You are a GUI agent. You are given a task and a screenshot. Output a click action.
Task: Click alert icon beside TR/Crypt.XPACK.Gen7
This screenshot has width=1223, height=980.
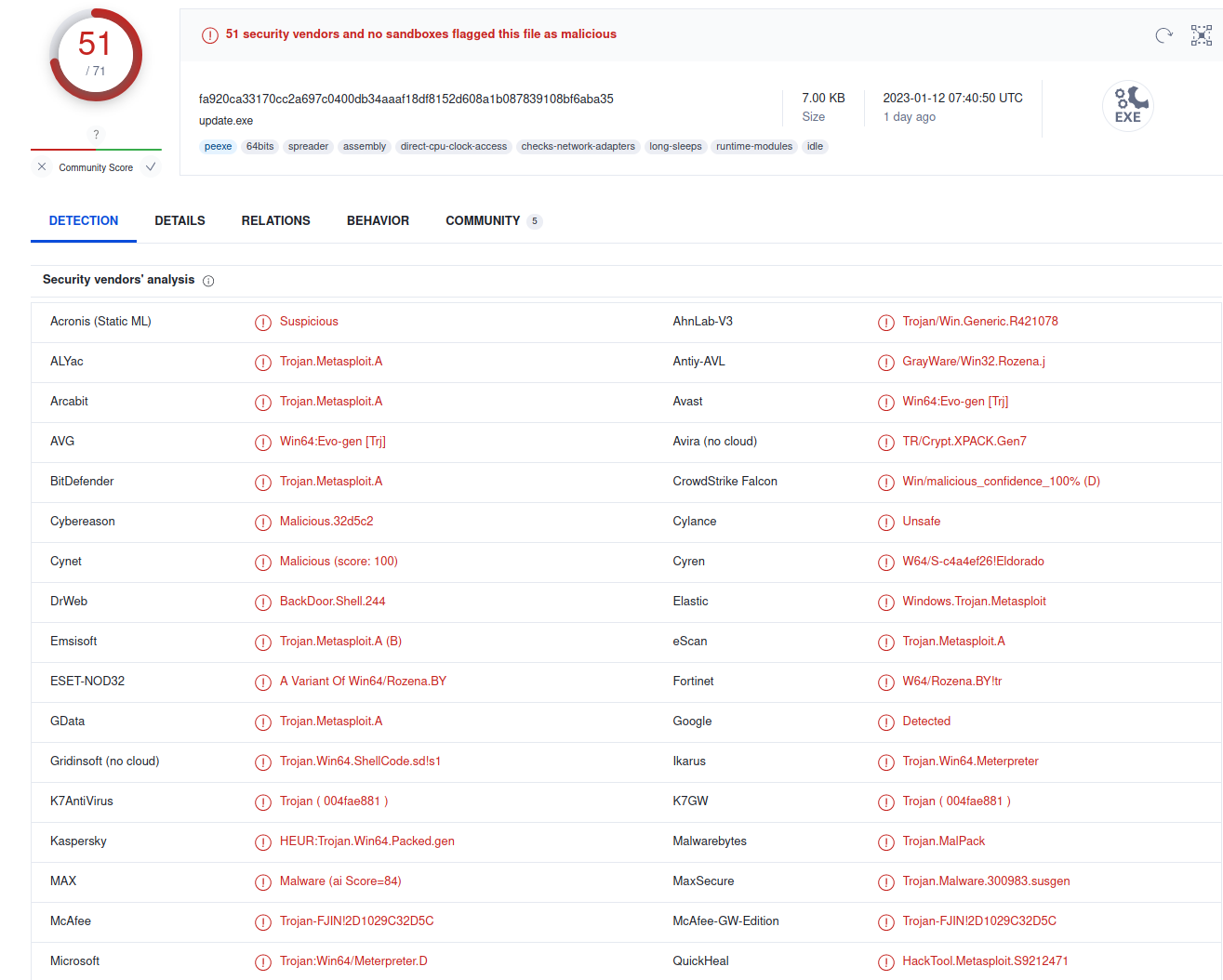[886, 443]
